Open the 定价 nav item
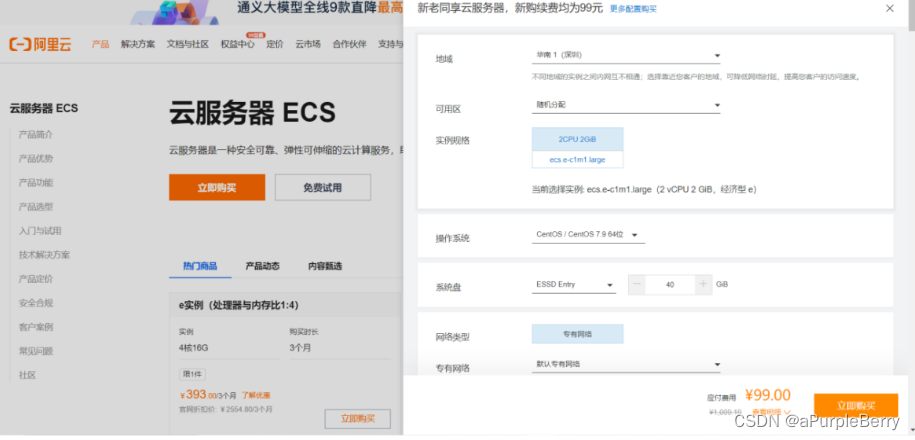Image resolution: width=915 pixels, height=440 pixels. coord(275,44)
